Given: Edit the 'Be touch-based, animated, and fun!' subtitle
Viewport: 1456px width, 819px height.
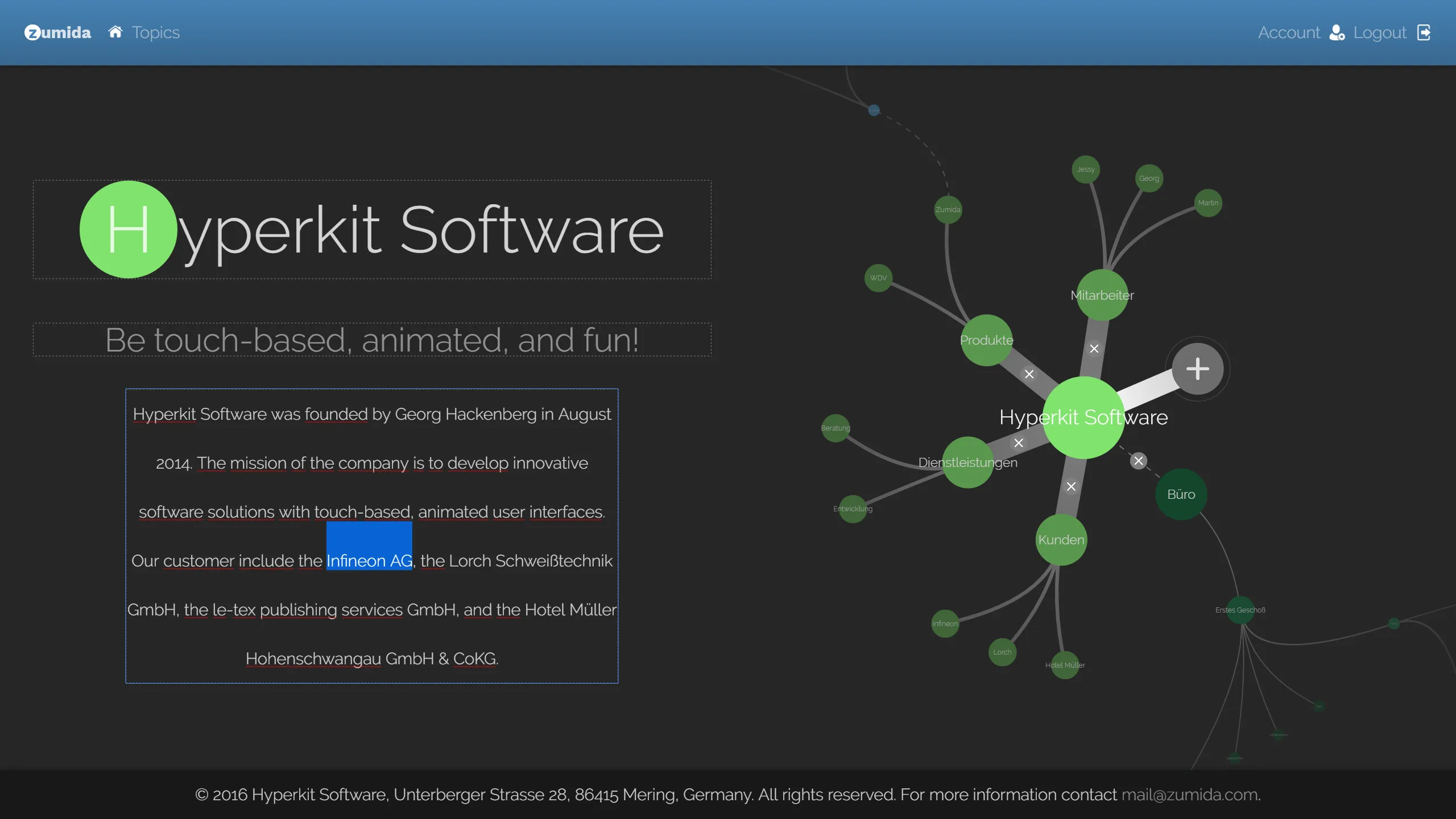Looking at the screenshot, I should [372, 340].
